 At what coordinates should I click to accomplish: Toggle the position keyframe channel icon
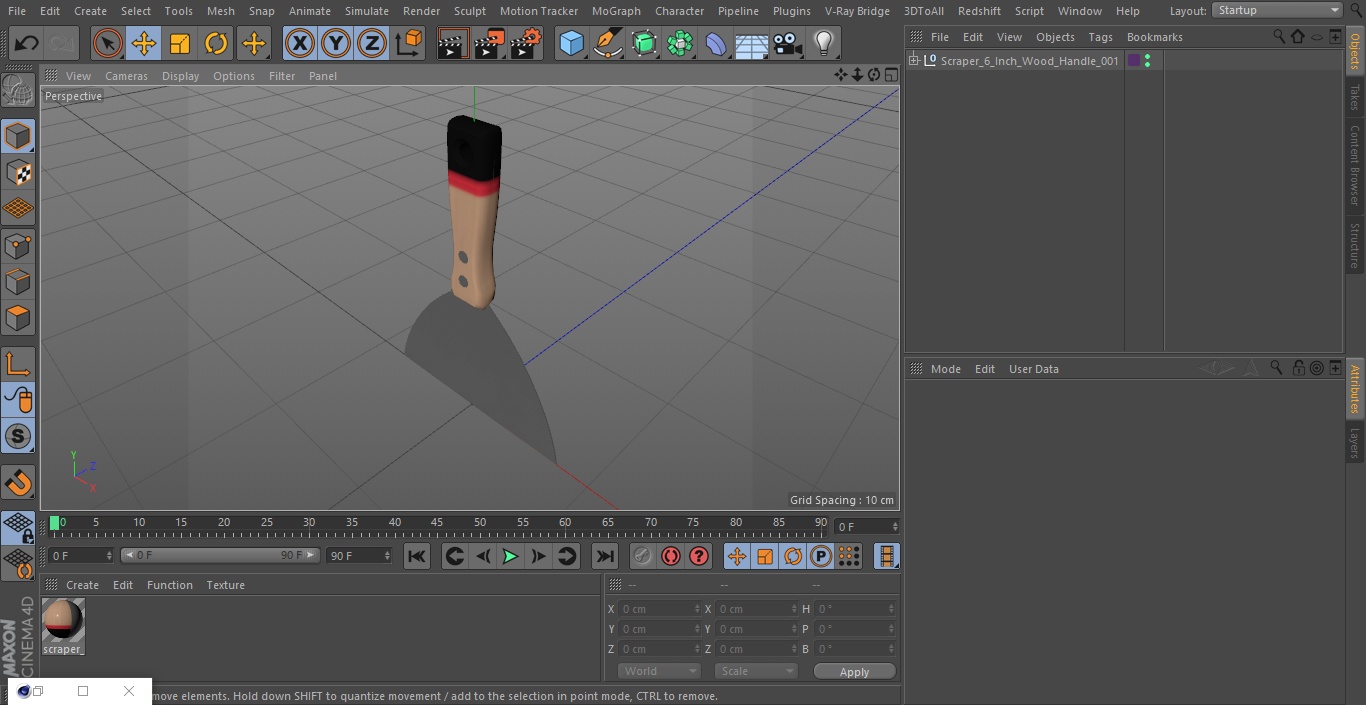tap(737, 556)
